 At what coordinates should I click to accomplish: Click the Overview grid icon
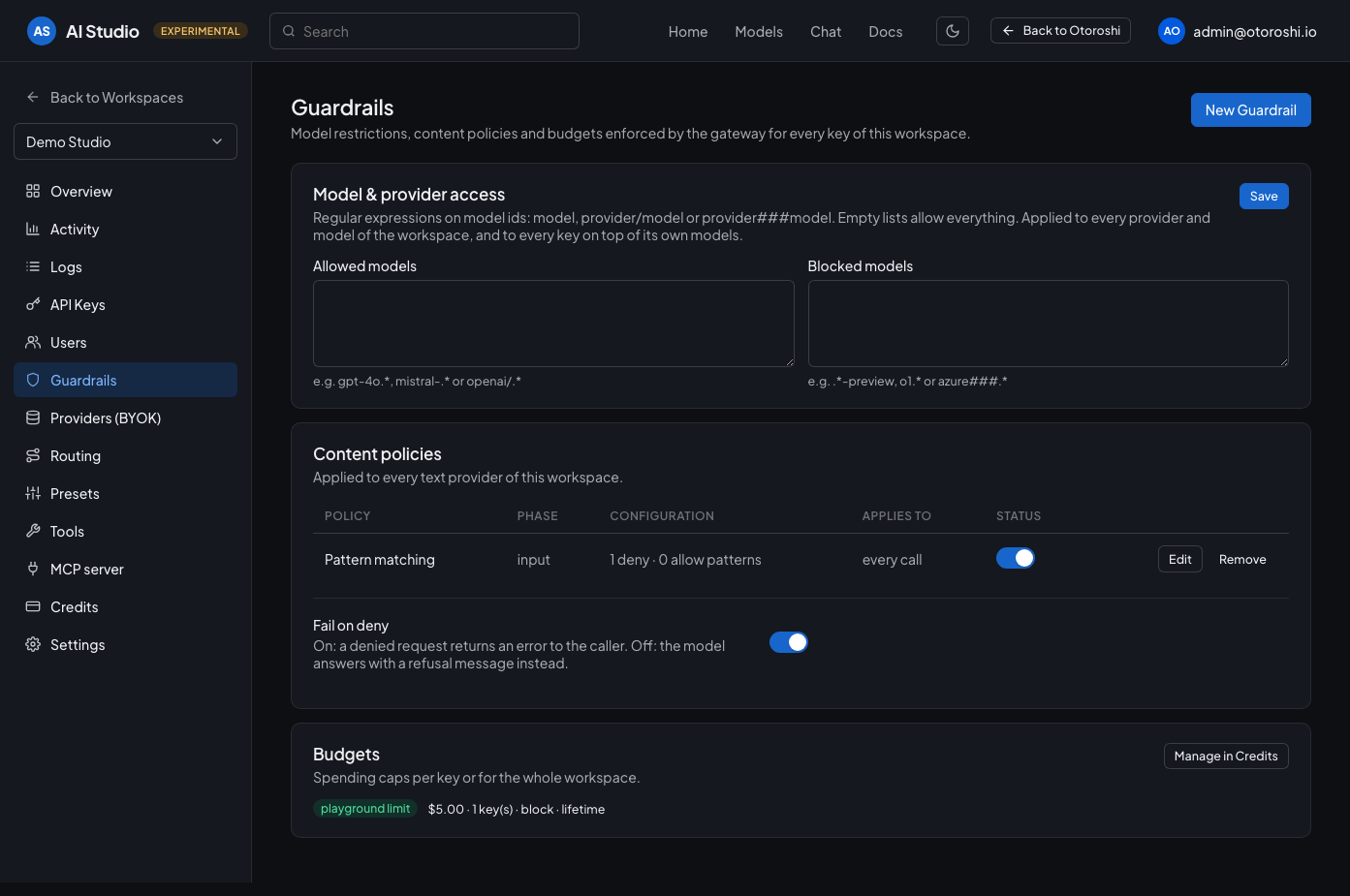(33, 191)
